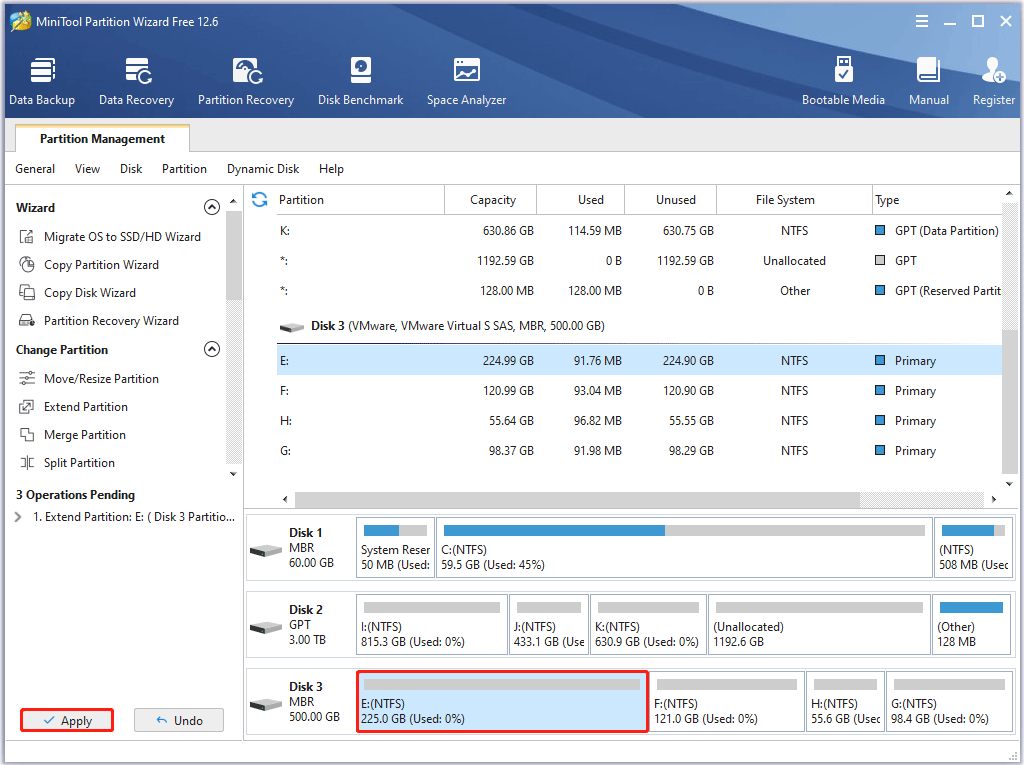The image size is (1024, 765).
Task: Sort by Used column header
Action: [x=581, y=199]
